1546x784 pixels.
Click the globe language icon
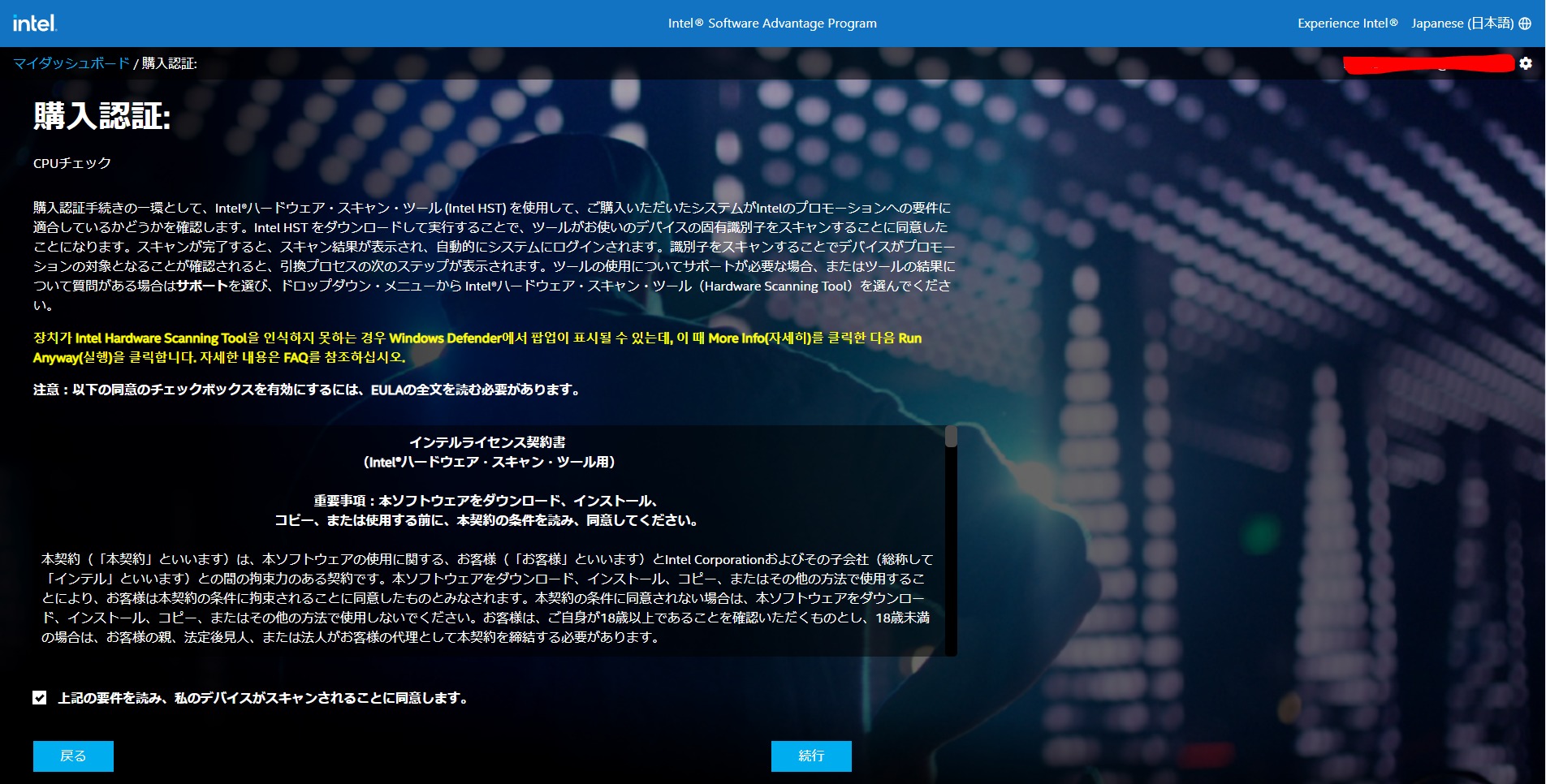1525,24
